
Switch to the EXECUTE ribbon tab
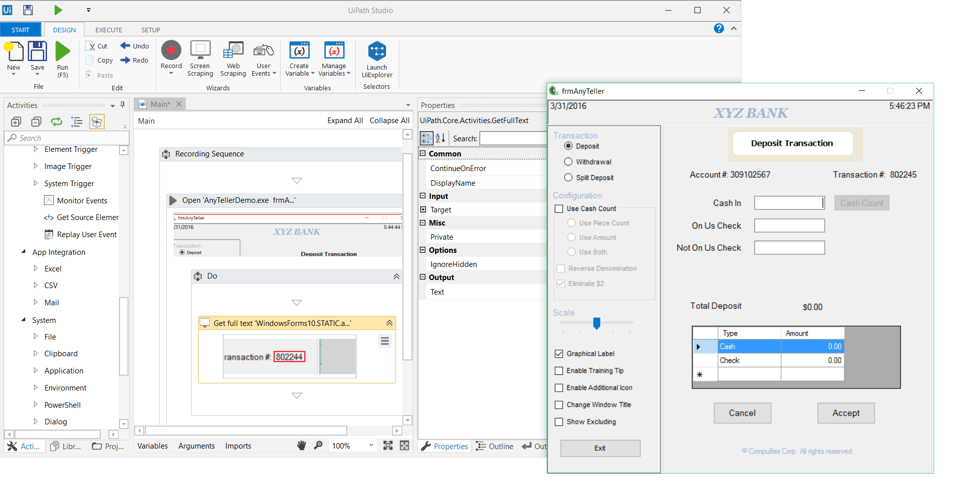point(109,30)
